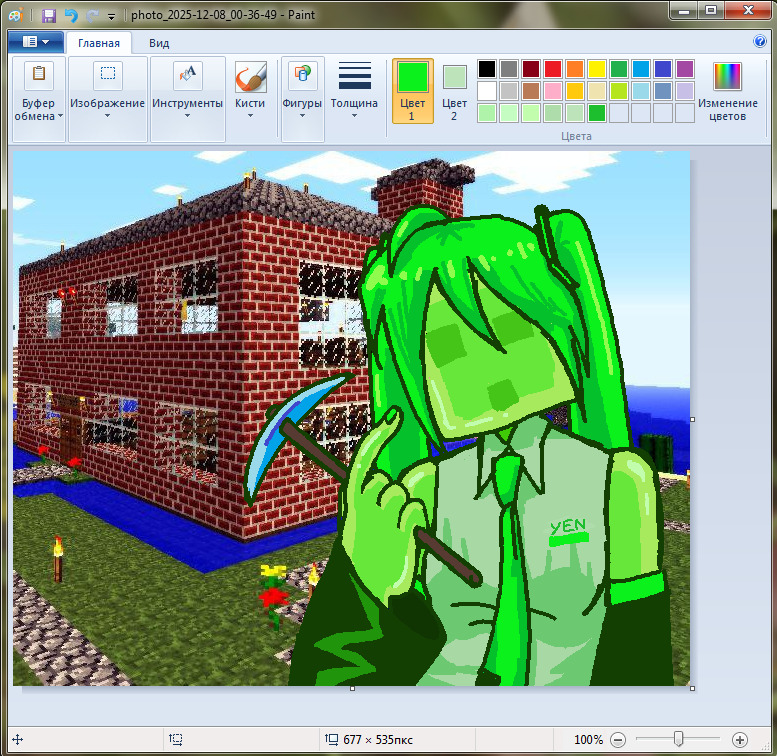Click the Толщина line thickness icon
This screenshot has width=777, height=756.
[x=355, y=75]
